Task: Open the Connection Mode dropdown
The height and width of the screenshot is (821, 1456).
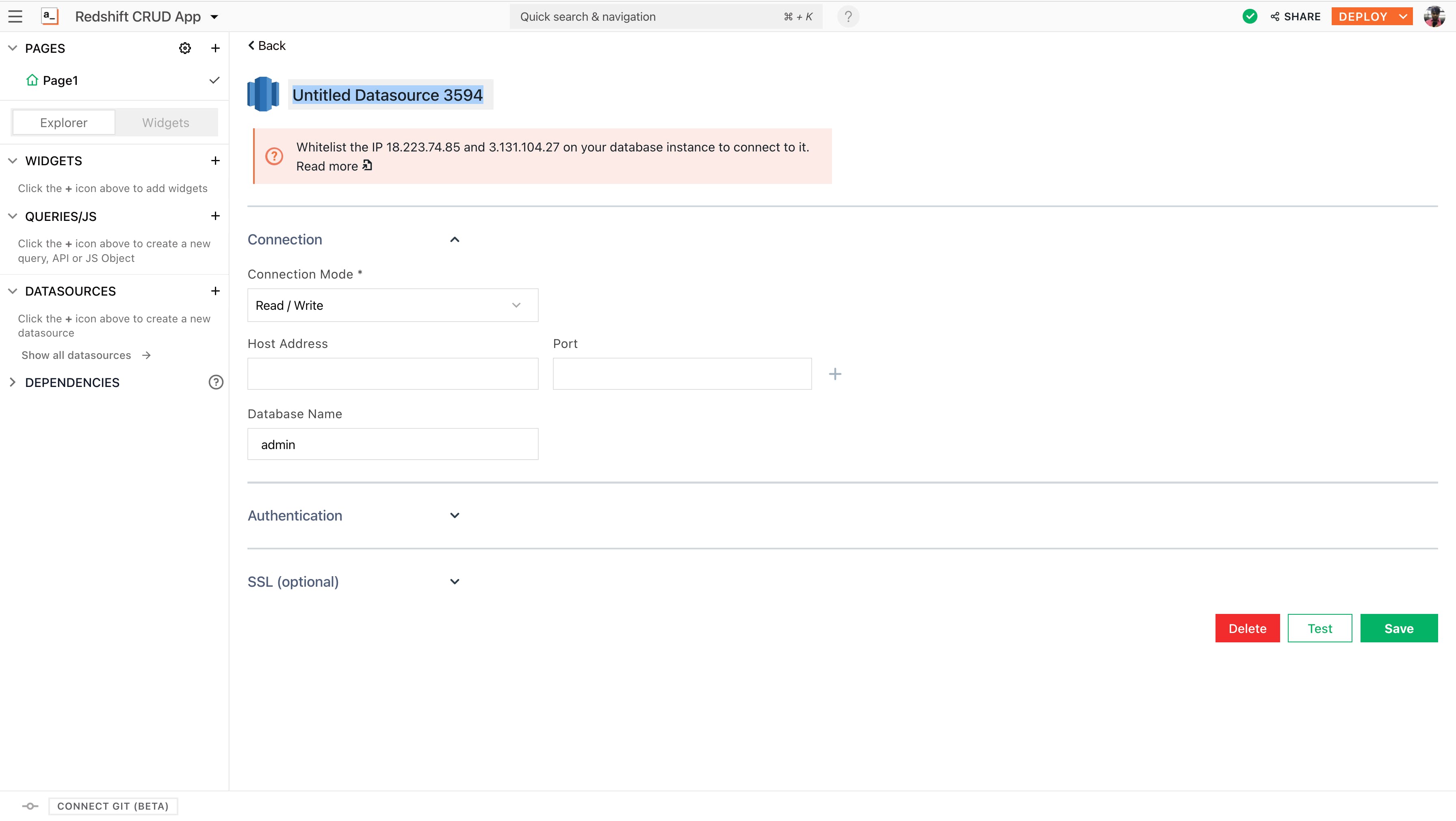Action: (x=393, y=306)
